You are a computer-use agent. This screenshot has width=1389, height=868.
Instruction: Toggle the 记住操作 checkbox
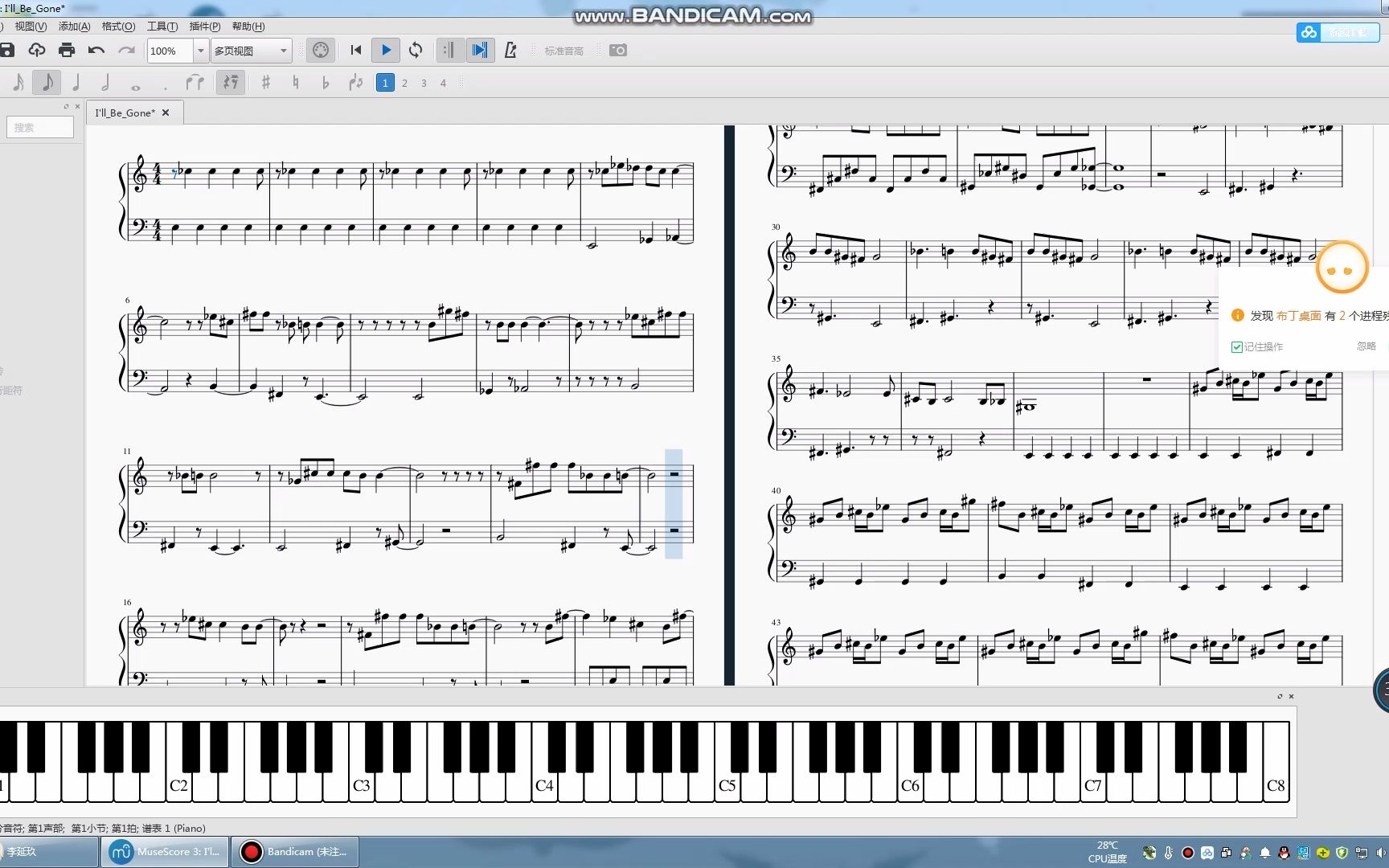pos(1237,347)
